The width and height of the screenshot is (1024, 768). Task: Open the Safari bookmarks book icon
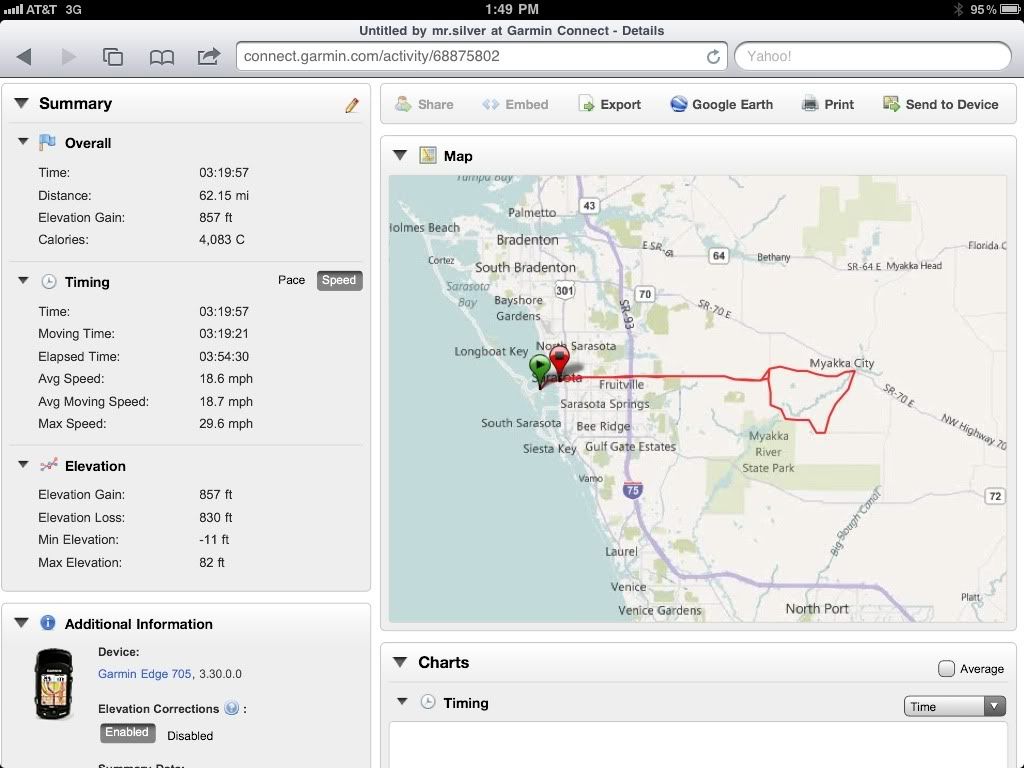pyautogui.click(x=161, y=57)
